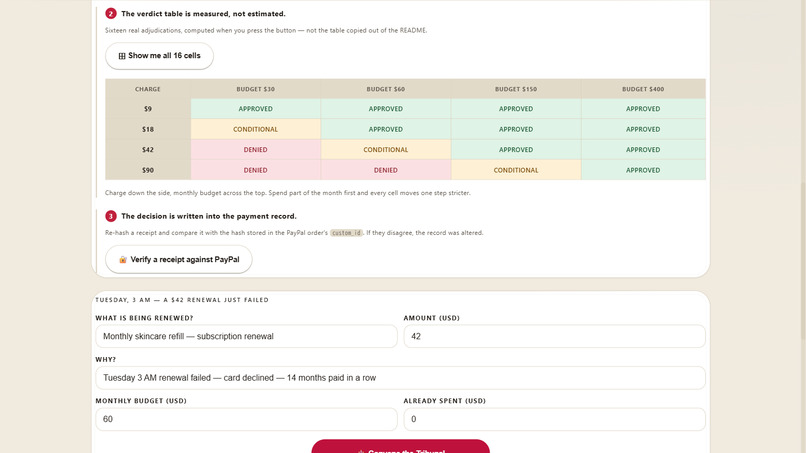Click the 'Show me all 16 cells' button
Viewport: 806px width, 453px height.
tap(159, 56)
